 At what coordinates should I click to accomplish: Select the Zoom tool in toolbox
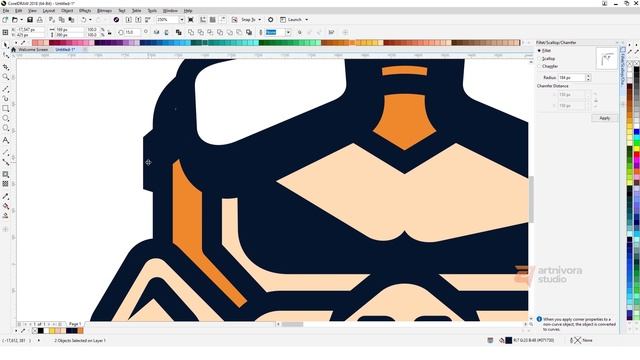pos(6,77)
